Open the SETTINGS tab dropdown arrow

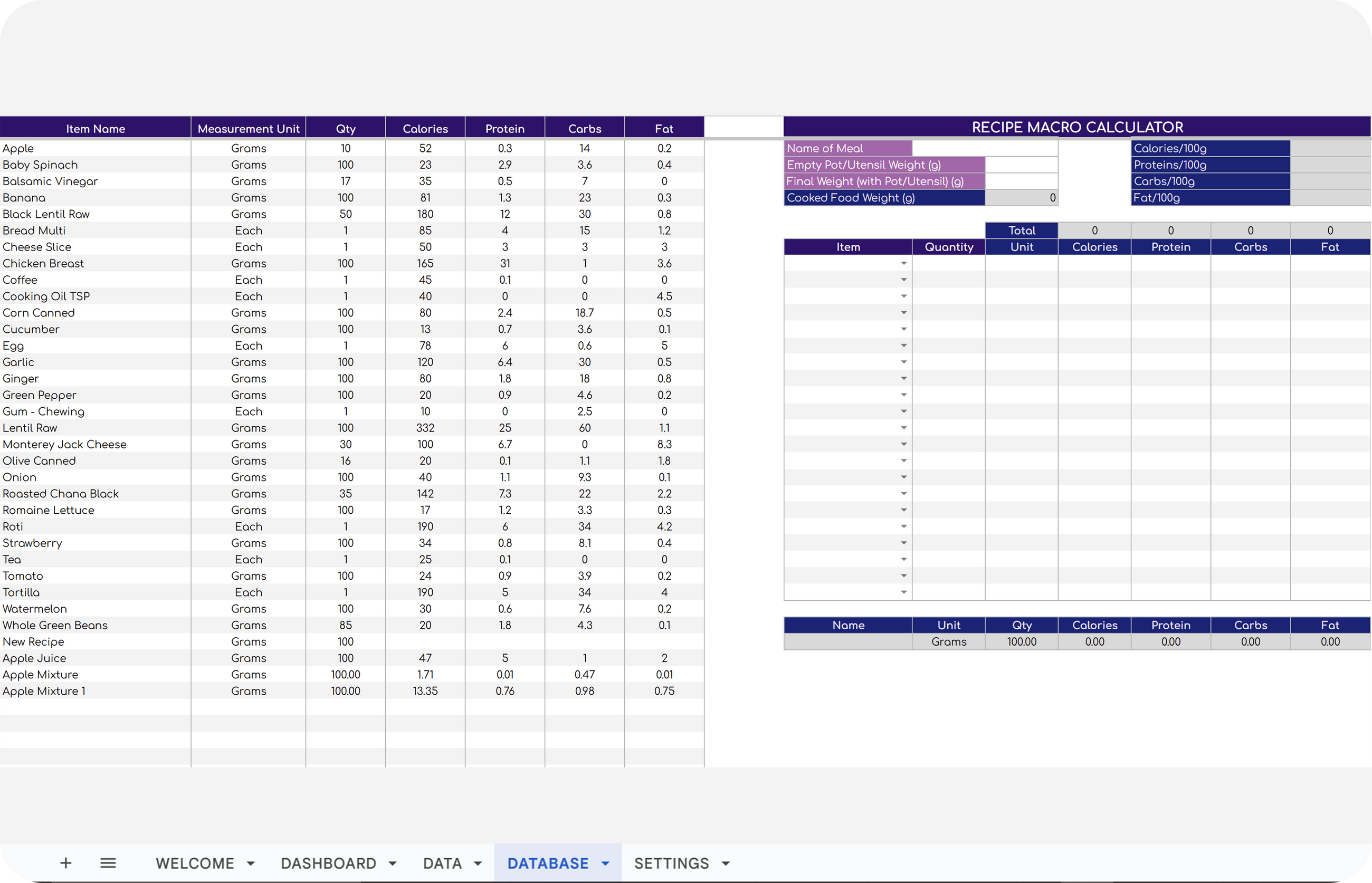click(726, 863)
